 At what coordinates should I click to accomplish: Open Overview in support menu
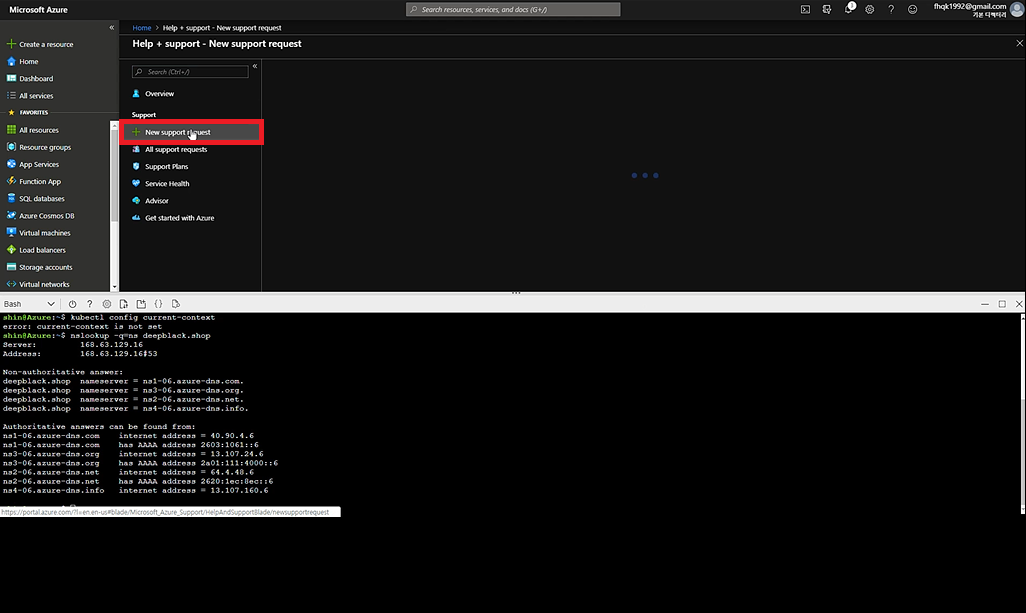click(x=153, y=94)
